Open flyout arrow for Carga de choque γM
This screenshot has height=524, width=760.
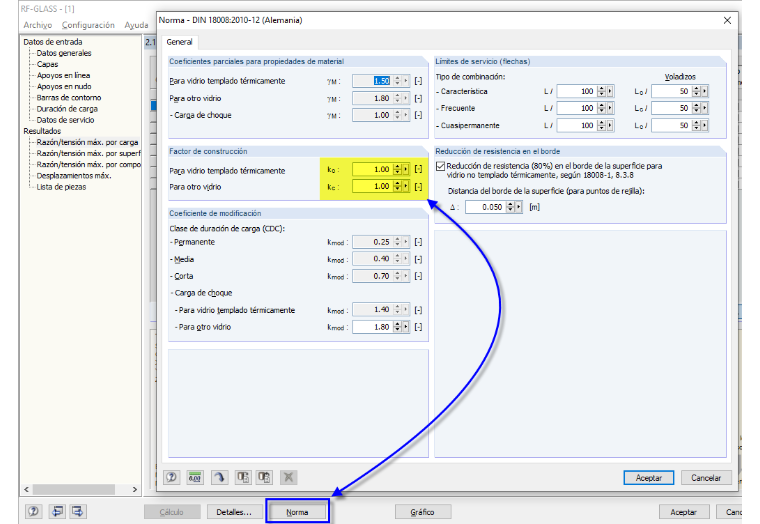406,115
